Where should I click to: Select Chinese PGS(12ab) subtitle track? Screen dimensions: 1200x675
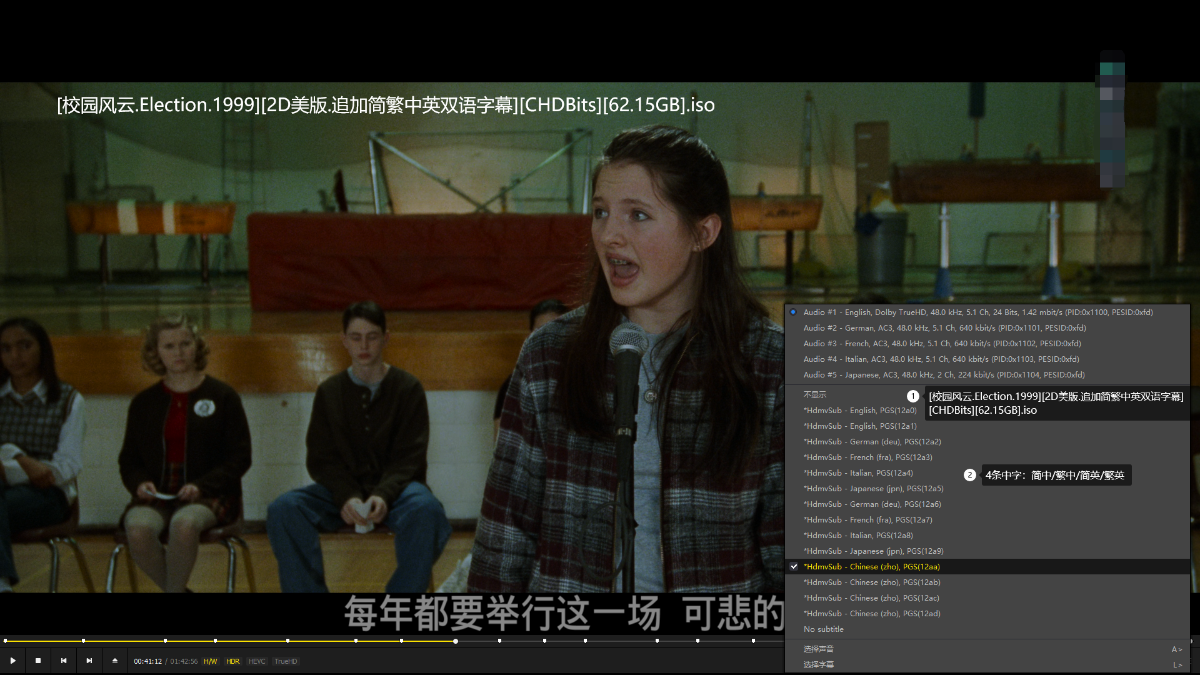pyautogui.click(x=871, y=582)
